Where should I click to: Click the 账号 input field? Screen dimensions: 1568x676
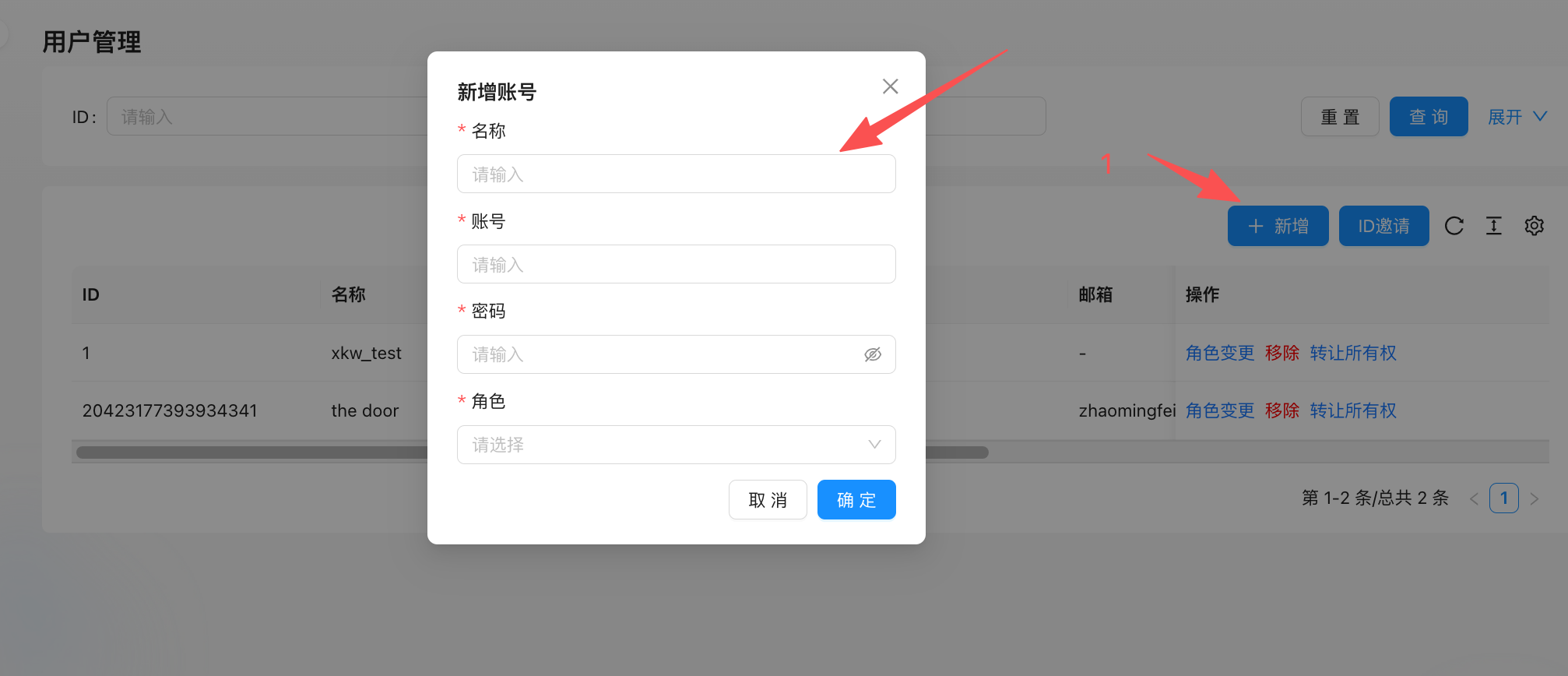tap(676, 264)
